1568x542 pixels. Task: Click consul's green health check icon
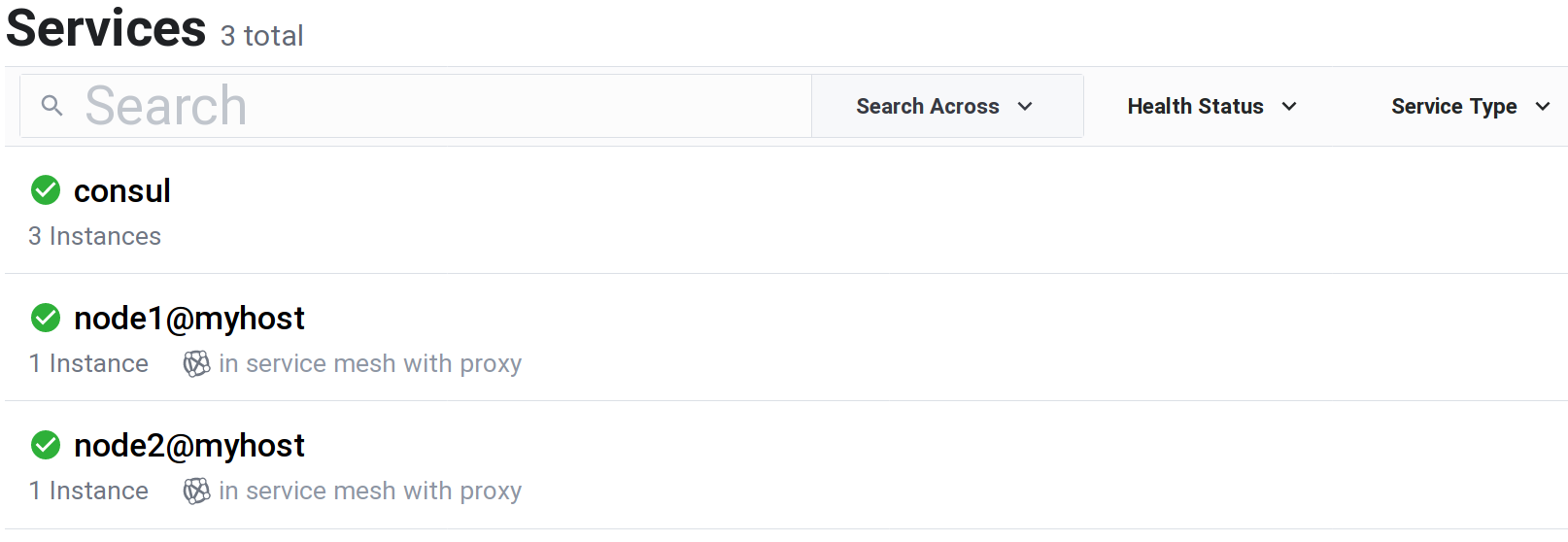click(46, 190)
